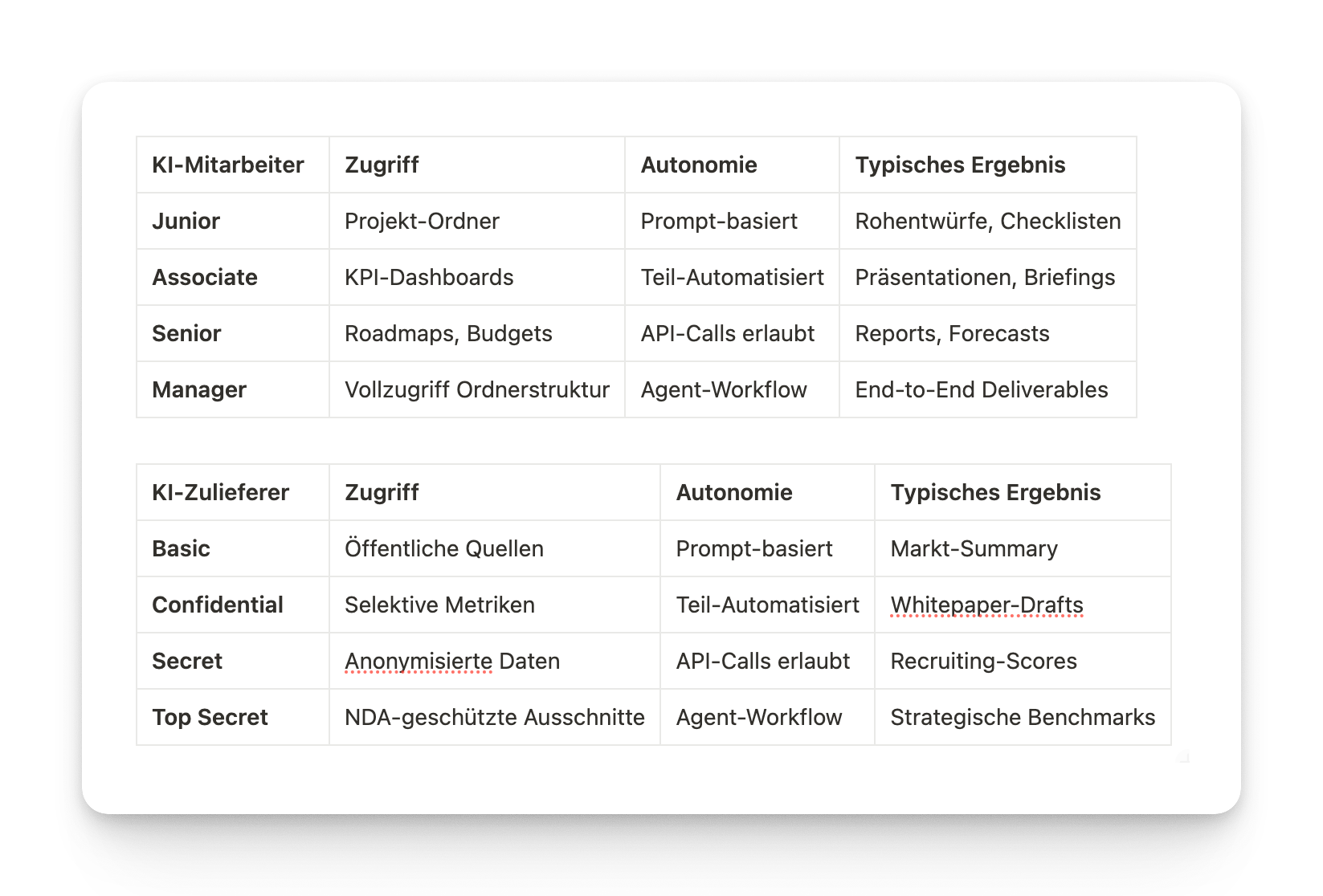Select the KI-Zulieferer header cell

coord(233,492)
